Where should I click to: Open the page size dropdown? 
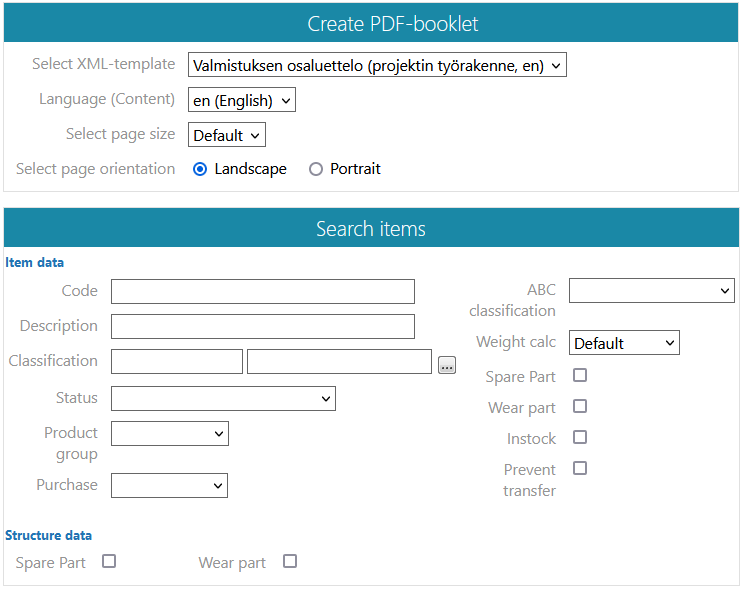coord(227,135)
